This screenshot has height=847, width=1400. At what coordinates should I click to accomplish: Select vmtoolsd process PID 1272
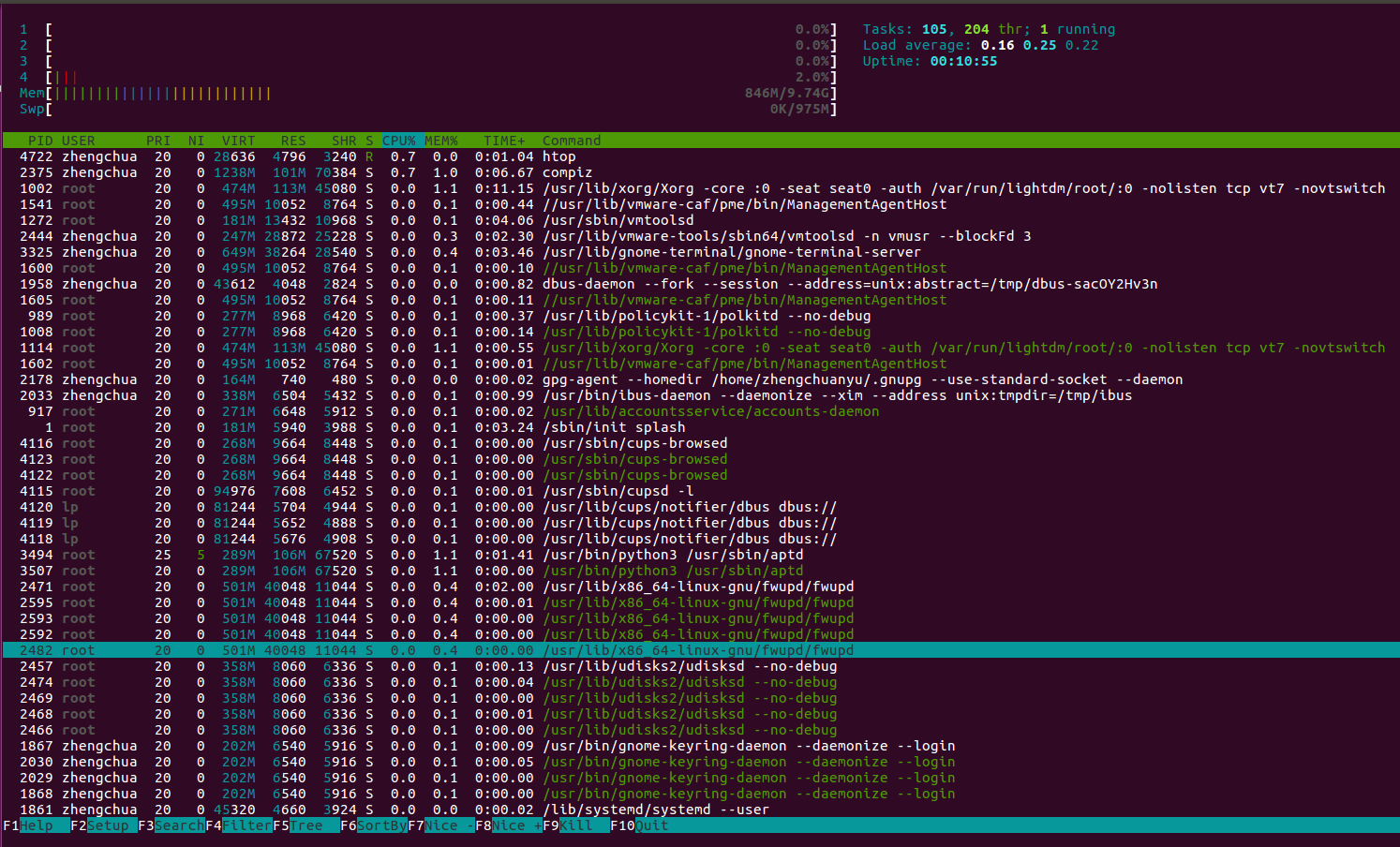click(700, 220)
